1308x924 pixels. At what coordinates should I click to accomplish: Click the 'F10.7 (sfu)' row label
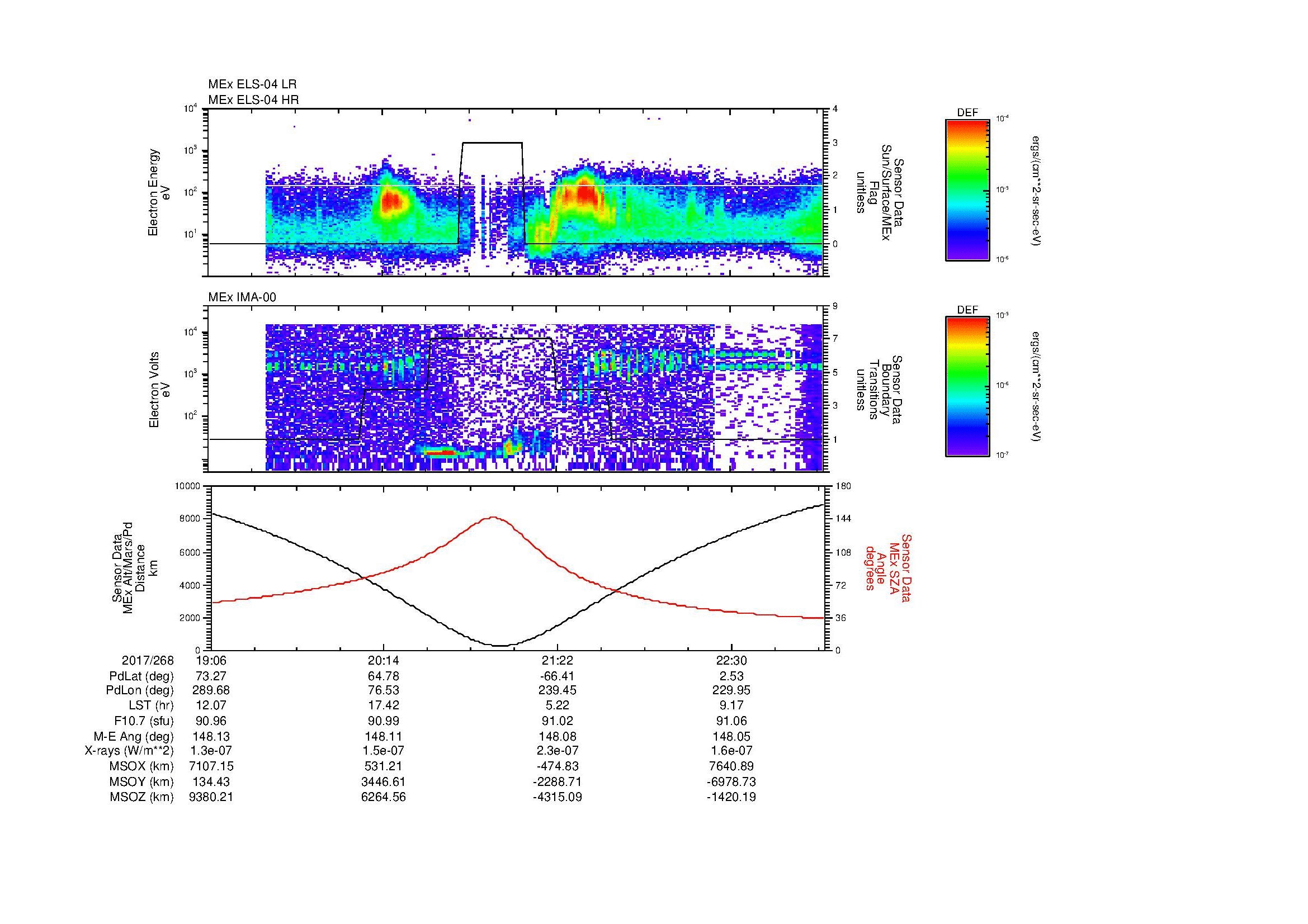(144, 721)
